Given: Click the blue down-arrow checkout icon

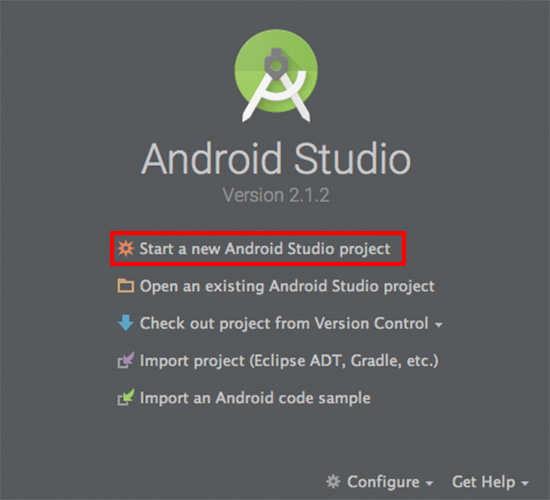Looking at the screenshot, I should pyautogui.click(x=125, y=323).
